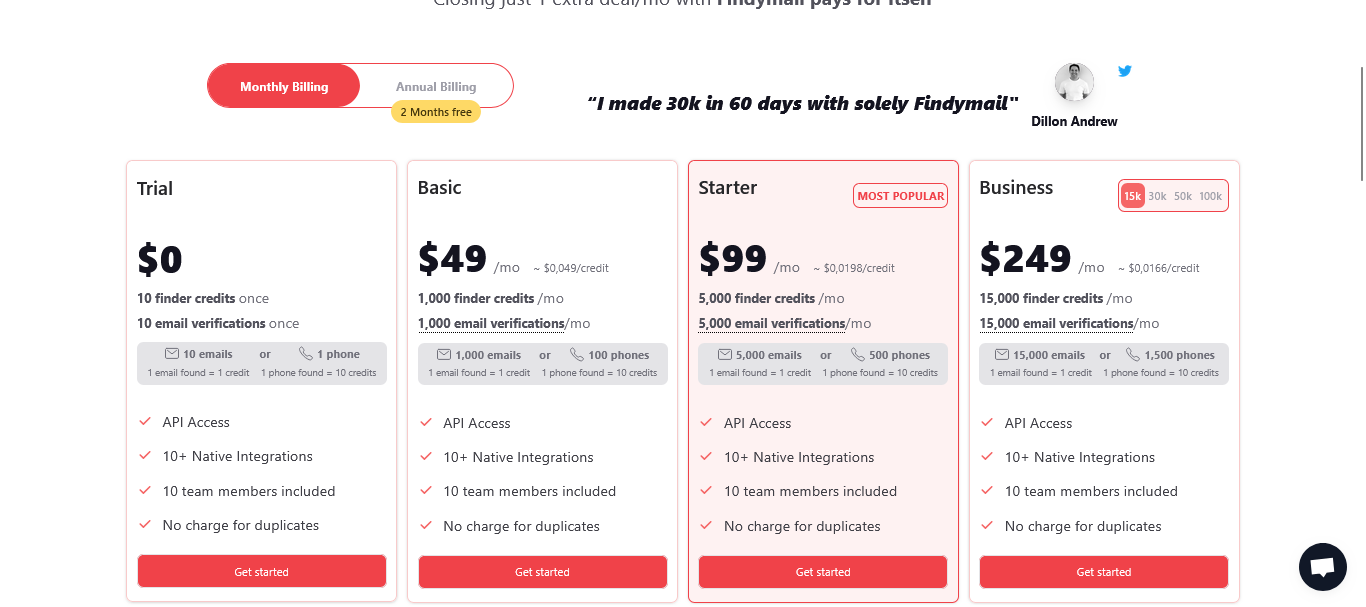This screenshot has width=1366, height=607.
Task: Choose the 30k credits option
Action: (1157, 195)
